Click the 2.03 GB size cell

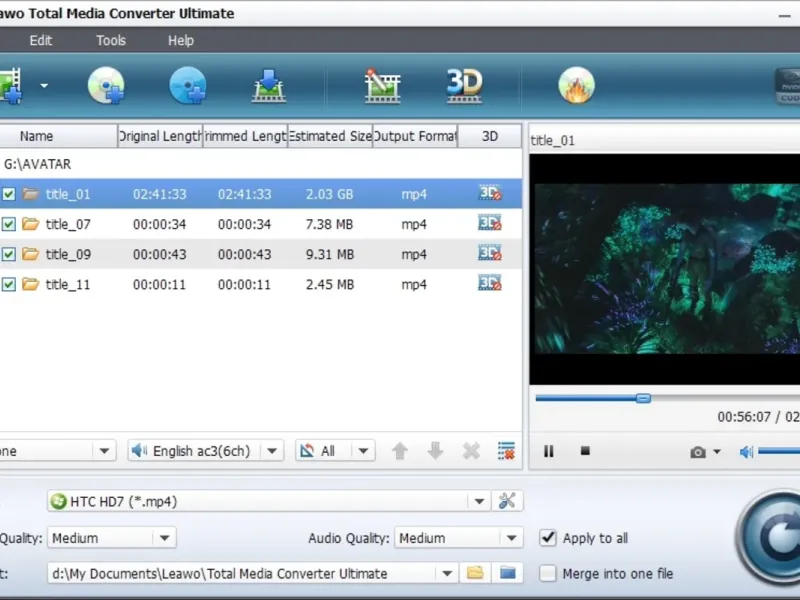330,194
